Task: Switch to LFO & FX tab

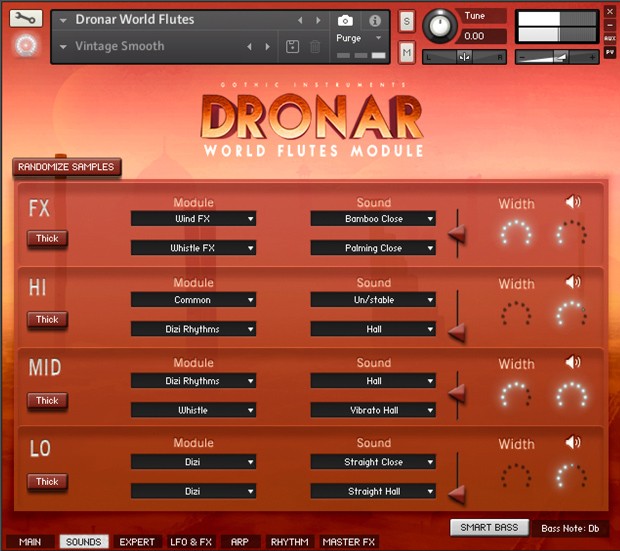Action: tap(191, 542)
